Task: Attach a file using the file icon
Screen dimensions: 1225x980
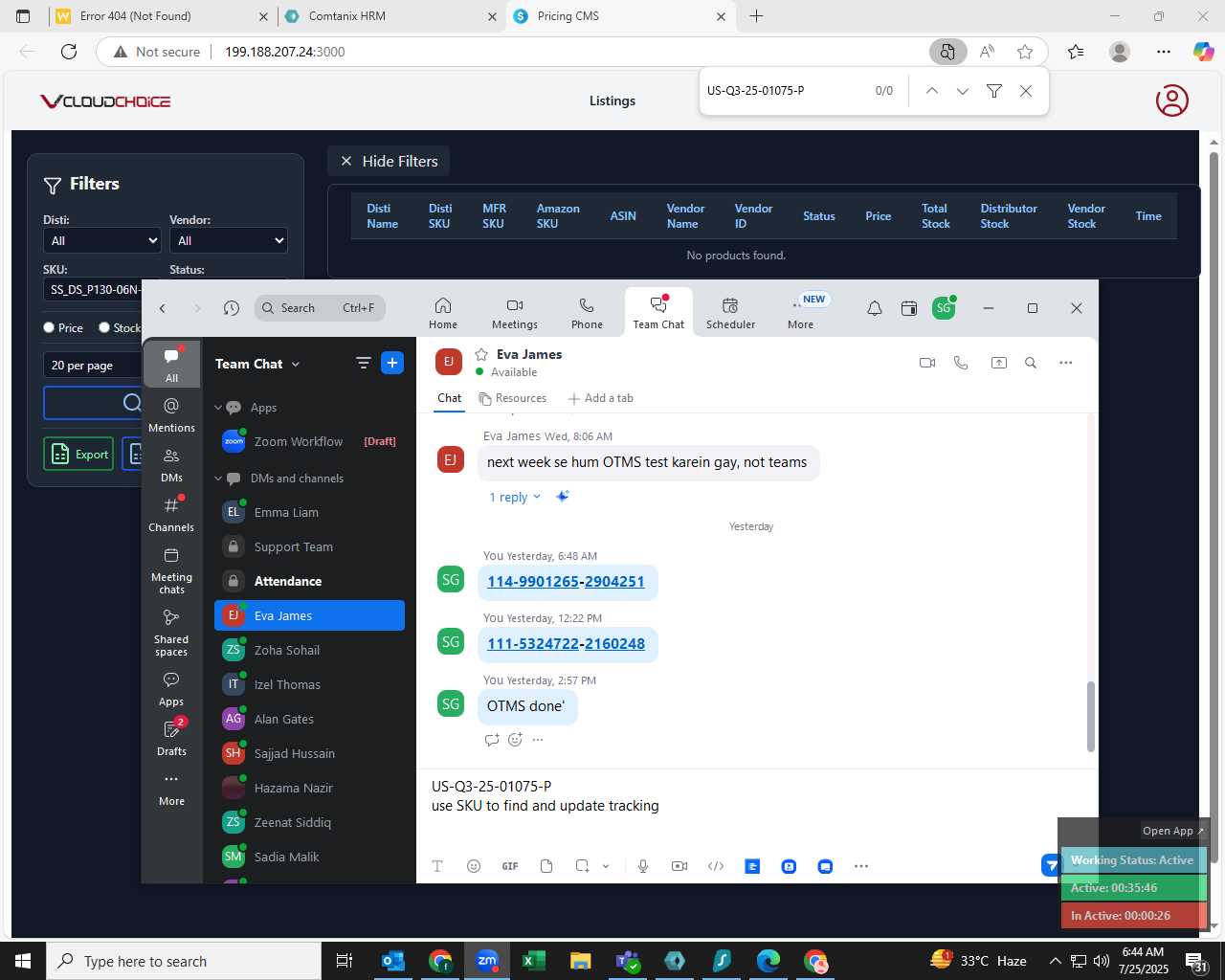Action: (546, 866)
